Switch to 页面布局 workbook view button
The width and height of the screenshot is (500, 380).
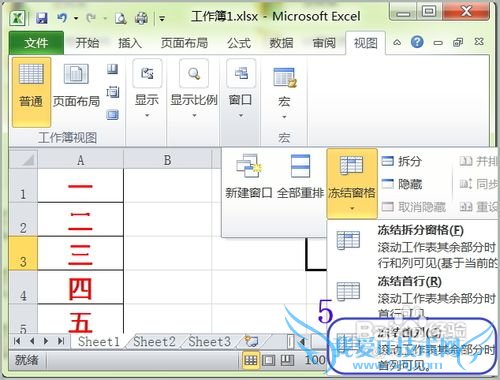click(76, 86)
